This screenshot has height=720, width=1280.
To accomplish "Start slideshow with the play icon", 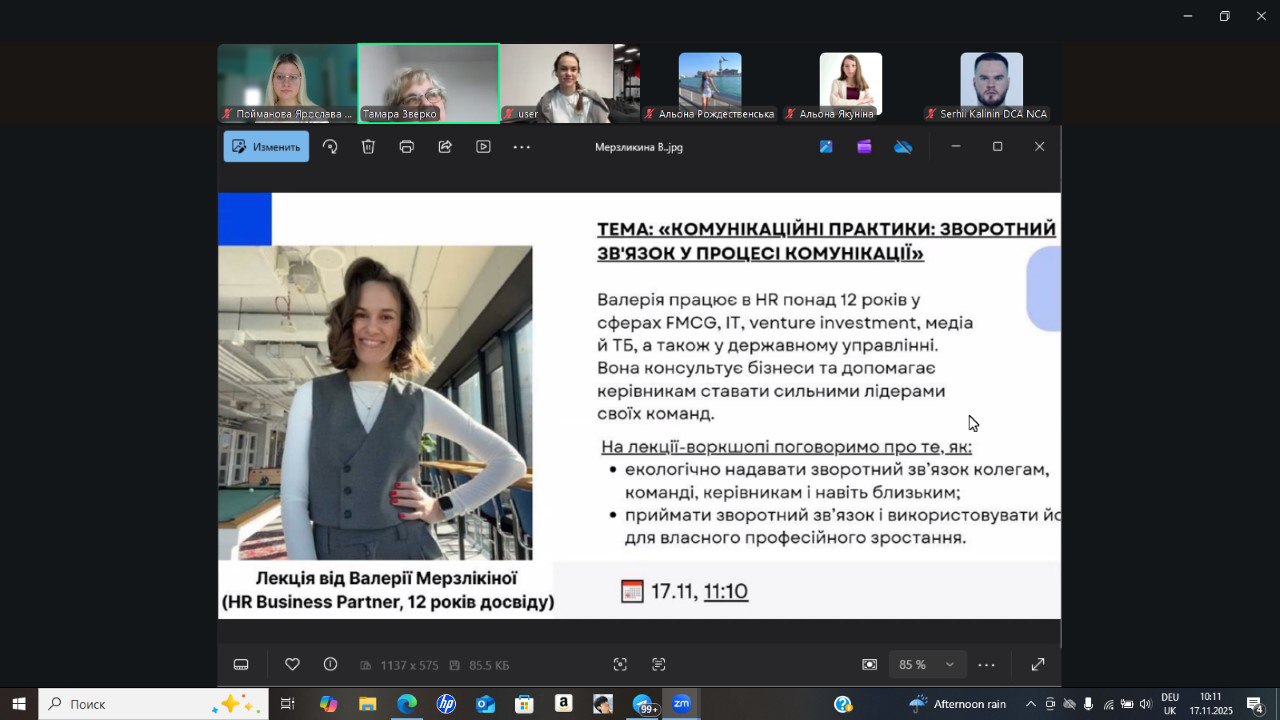I will tap(483, 147).
